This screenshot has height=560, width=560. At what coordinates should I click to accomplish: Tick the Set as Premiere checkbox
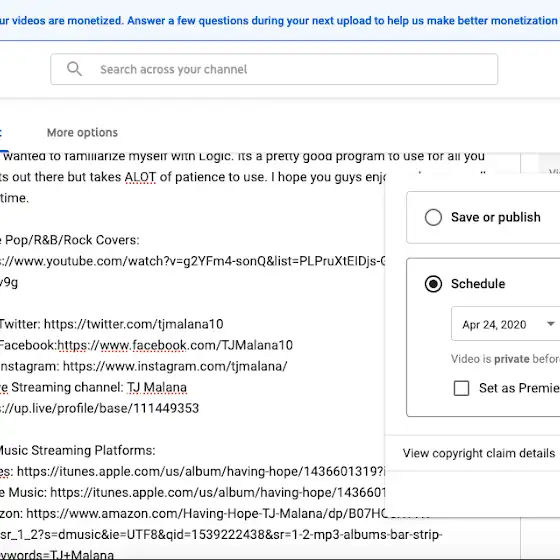click(461, 388)
